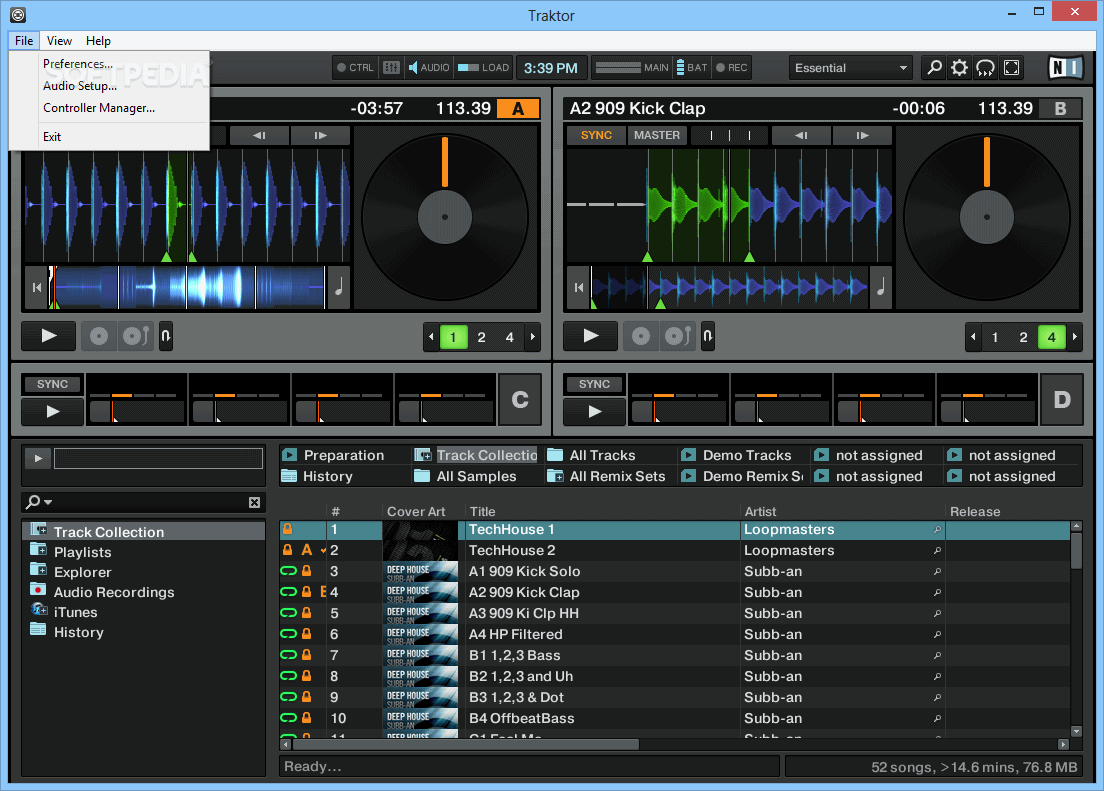Click Deck B quarter note icon
Screen dimensions: 1104x791
pos(881,287)
